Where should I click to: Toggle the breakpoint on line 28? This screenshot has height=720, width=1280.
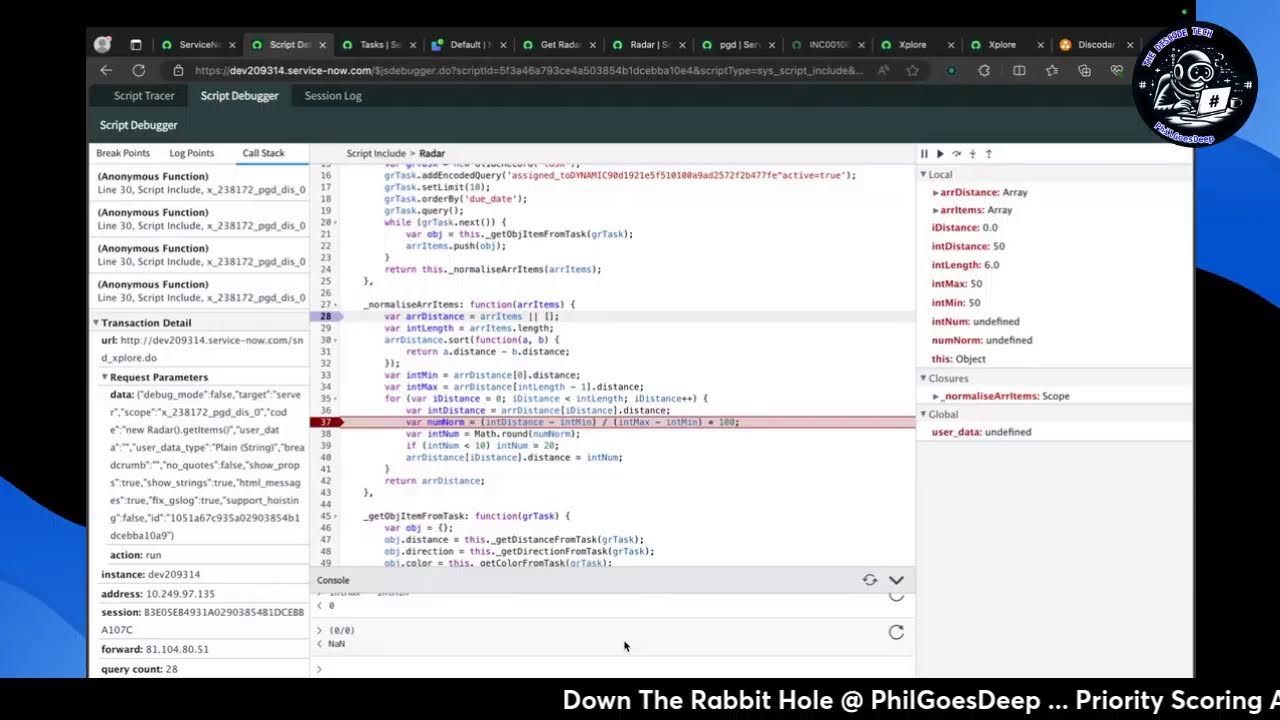pyautogui.click(x=327, y=316)
